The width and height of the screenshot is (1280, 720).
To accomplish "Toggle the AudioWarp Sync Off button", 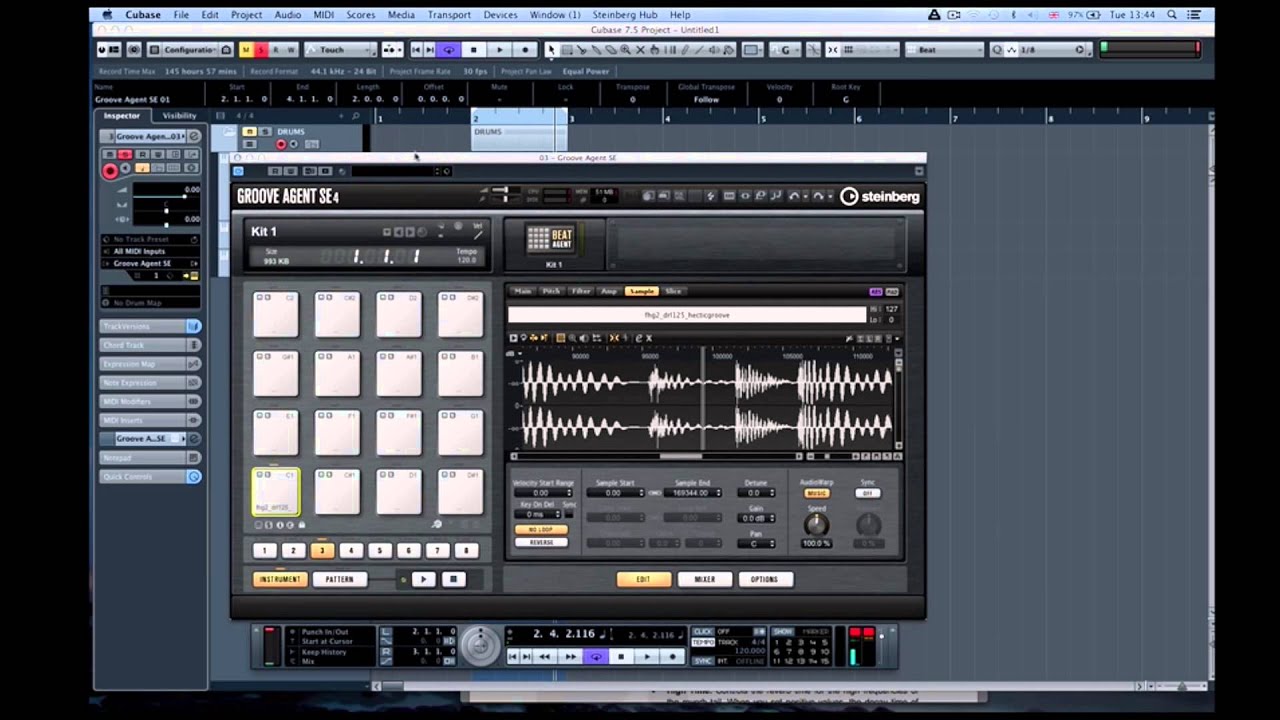I will (x=868, y=493).
